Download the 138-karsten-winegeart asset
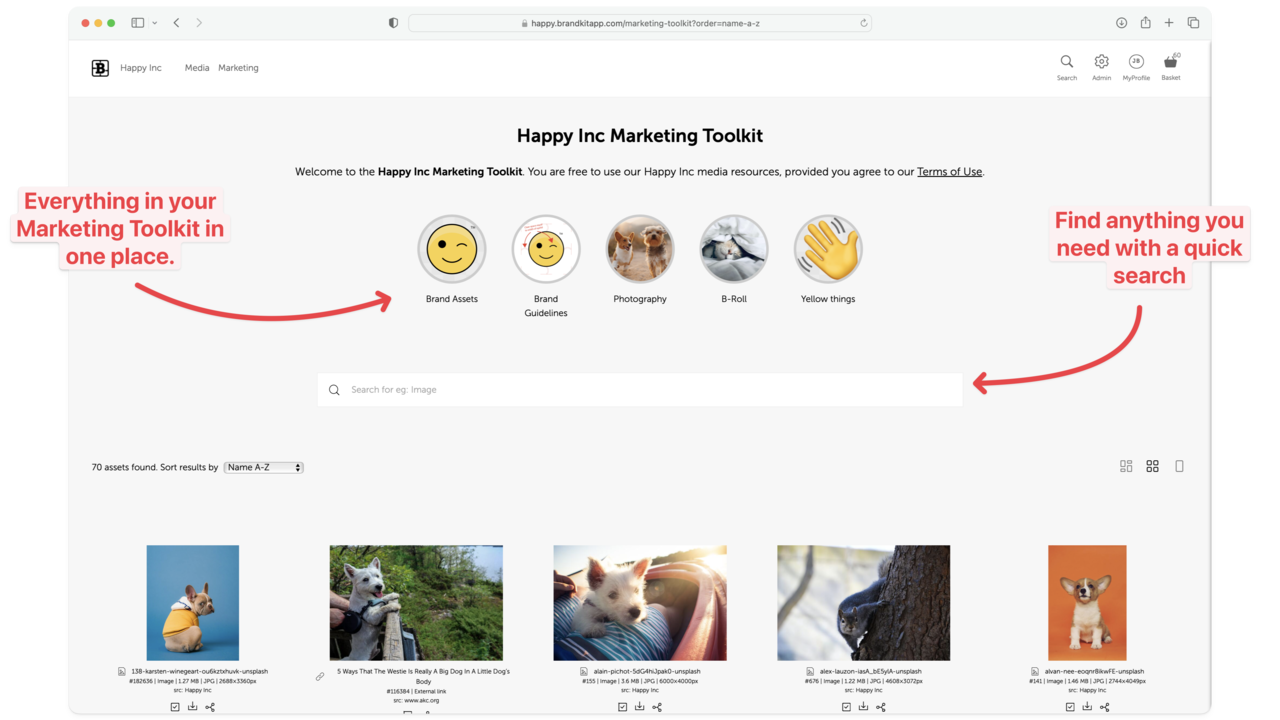The image size is (1280, 720). 193,707
